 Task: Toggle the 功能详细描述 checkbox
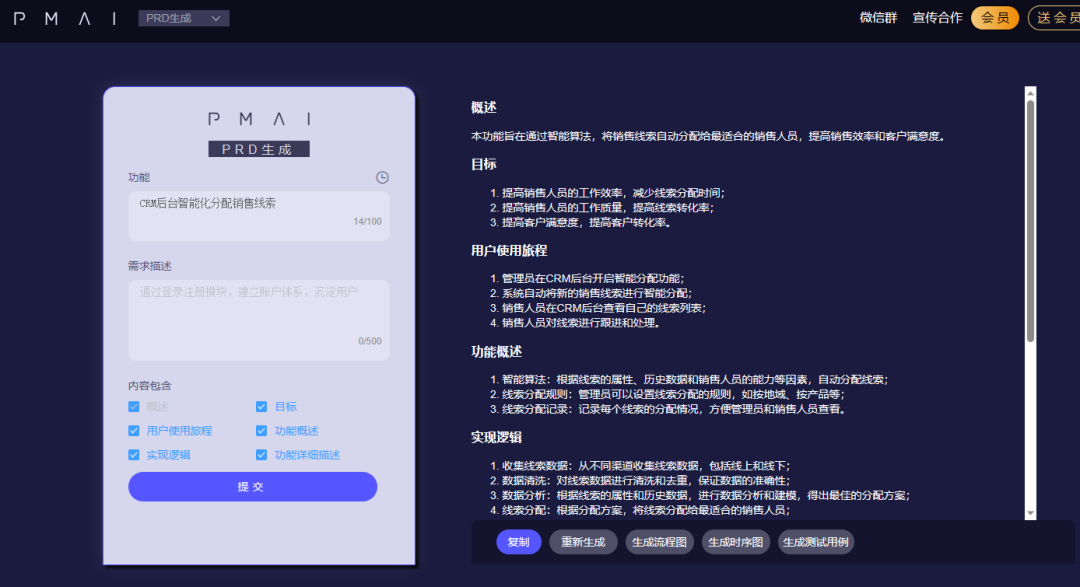point(261,454)
